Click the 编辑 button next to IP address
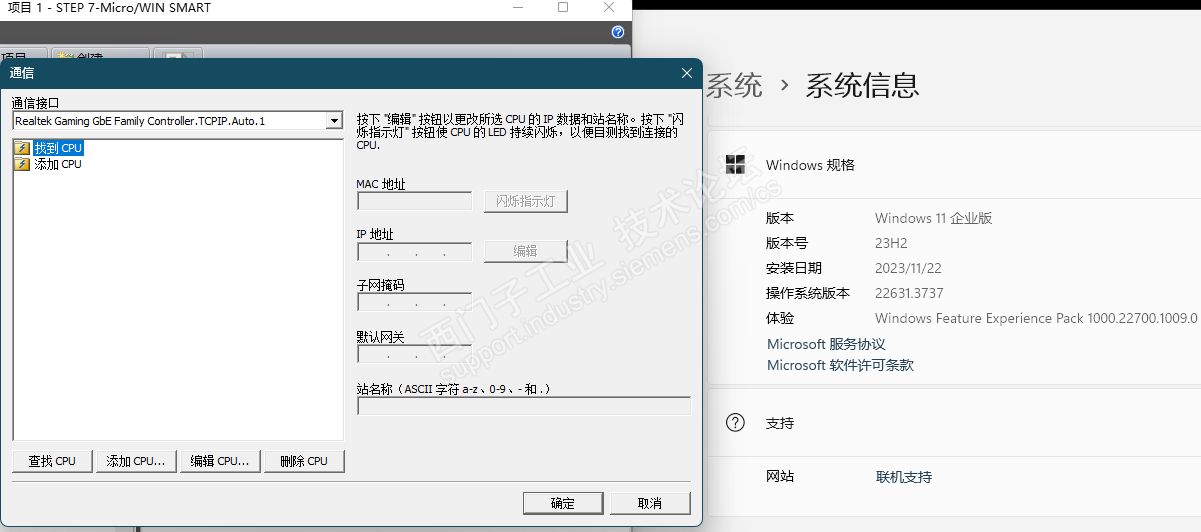The image size is (1201, 532). pyautogui.click(x=526, y=251)
